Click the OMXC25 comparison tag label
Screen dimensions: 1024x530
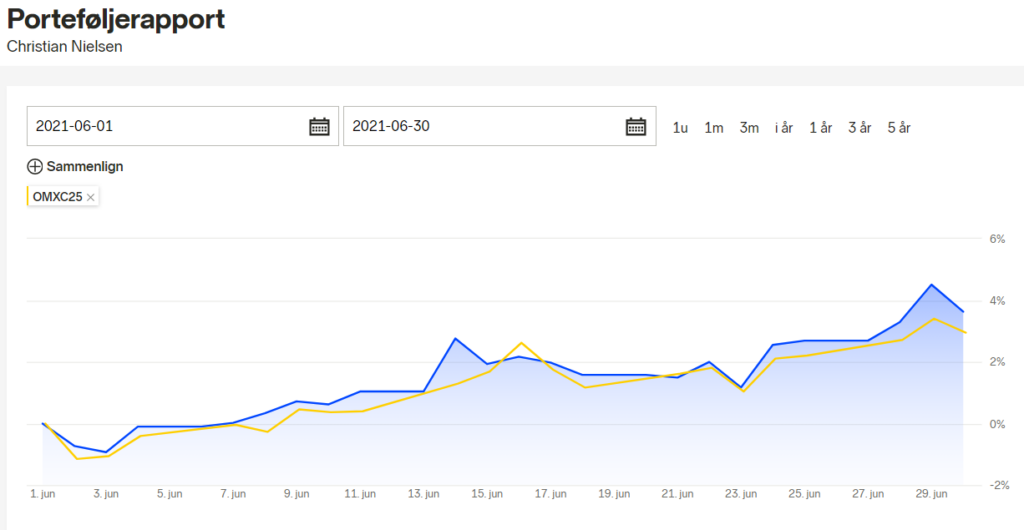[x=57, y=197]
